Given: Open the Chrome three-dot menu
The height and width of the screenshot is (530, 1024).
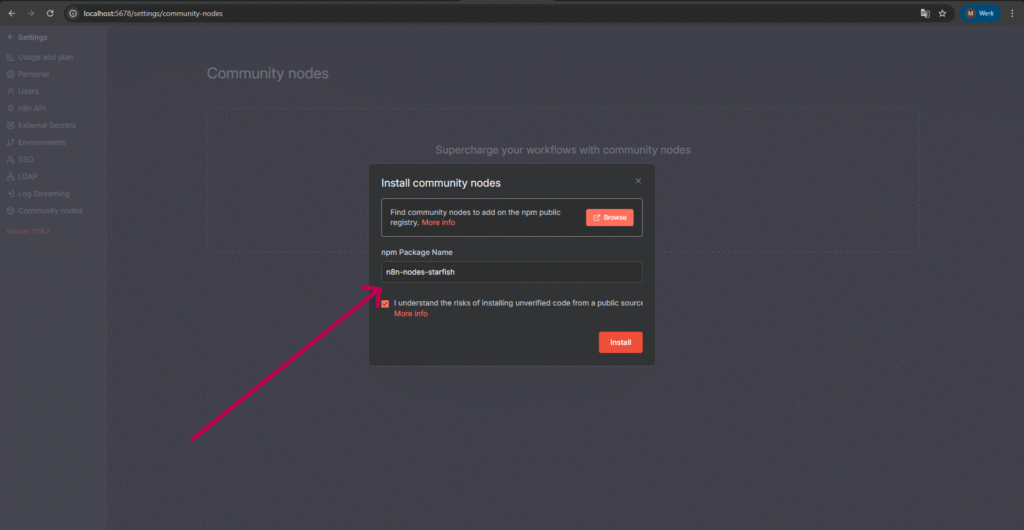Looking at the screenshot, I should [1012, 13].
